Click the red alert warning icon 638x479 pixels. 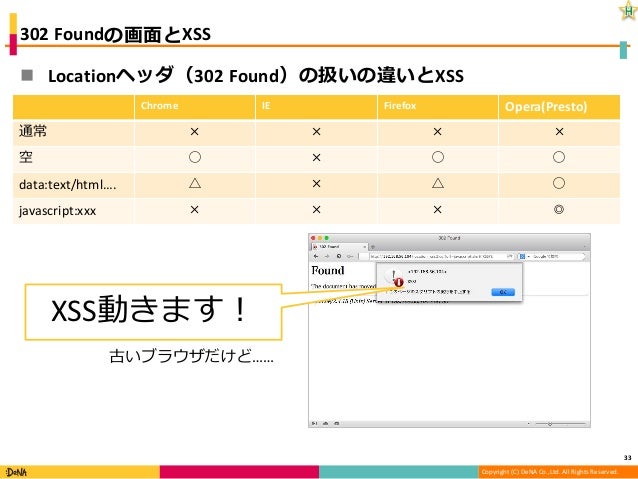coord(398,282)
